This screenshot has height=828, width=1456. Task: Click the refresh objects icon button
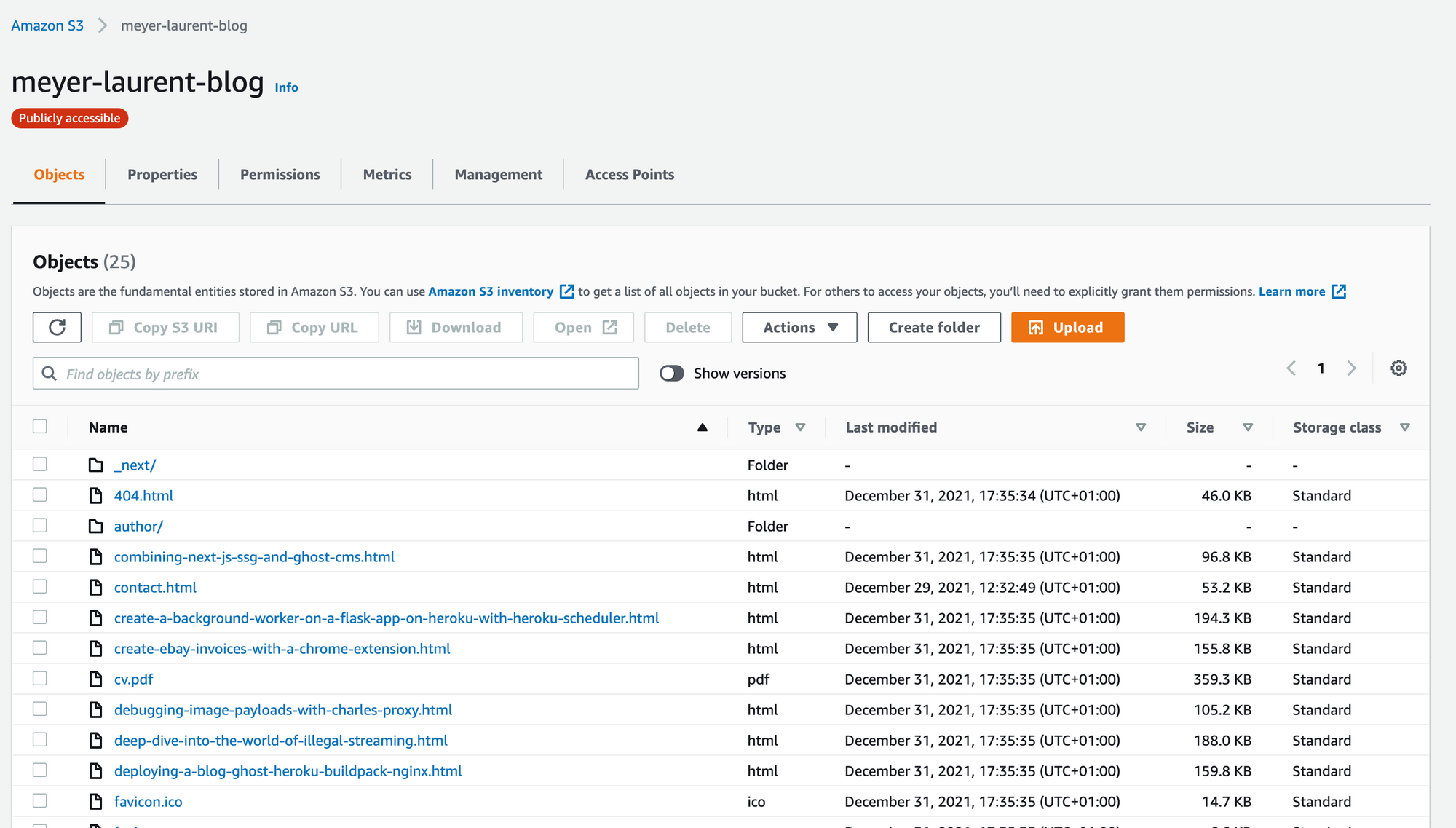click(57, 328)
